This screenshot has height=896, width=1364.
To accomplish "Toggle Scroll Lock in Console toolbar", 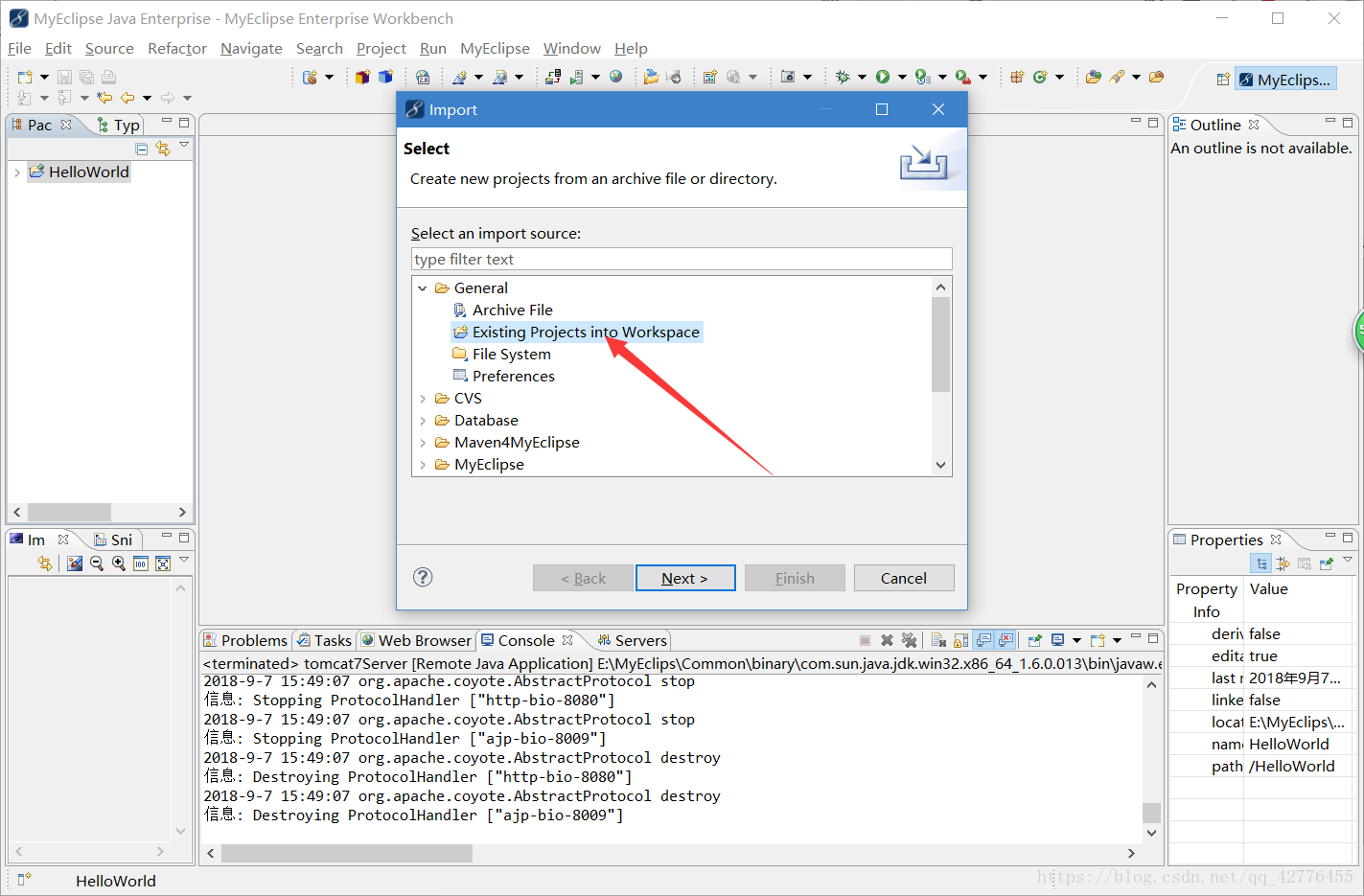I will [x=960, y=640].
